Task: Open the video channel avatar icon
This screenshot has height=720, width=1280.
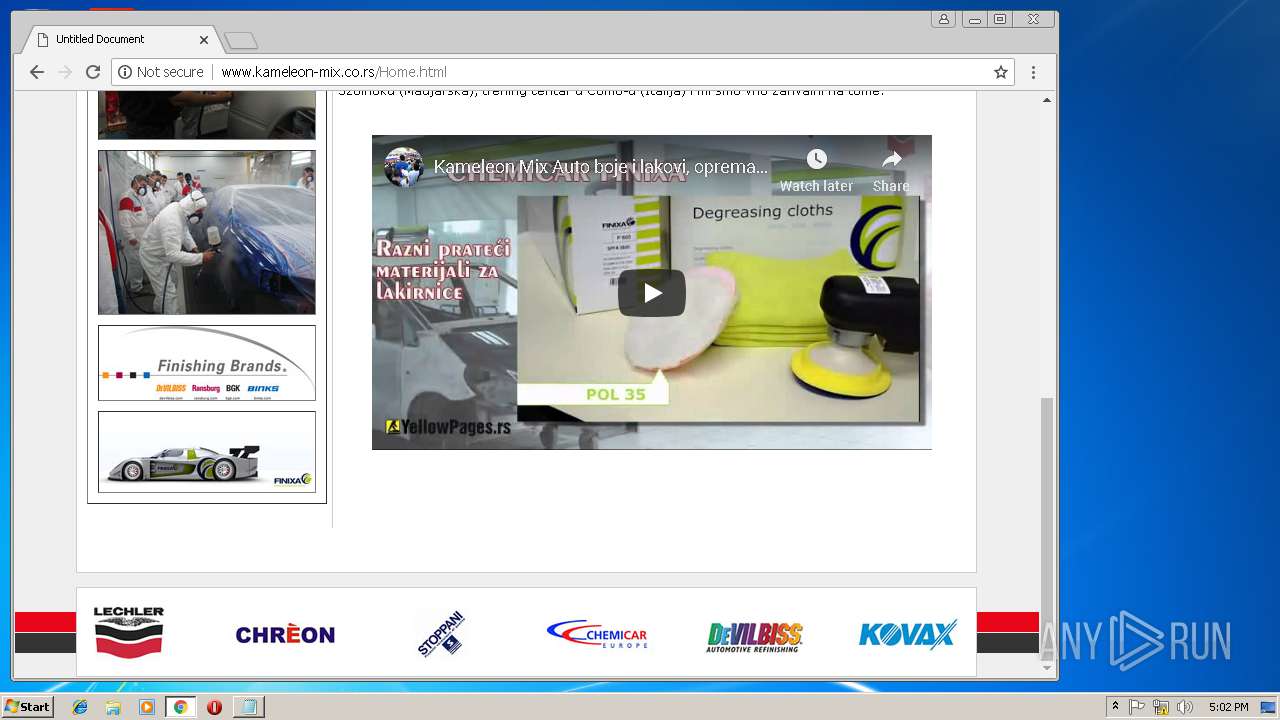Action: tap(404, 167)
